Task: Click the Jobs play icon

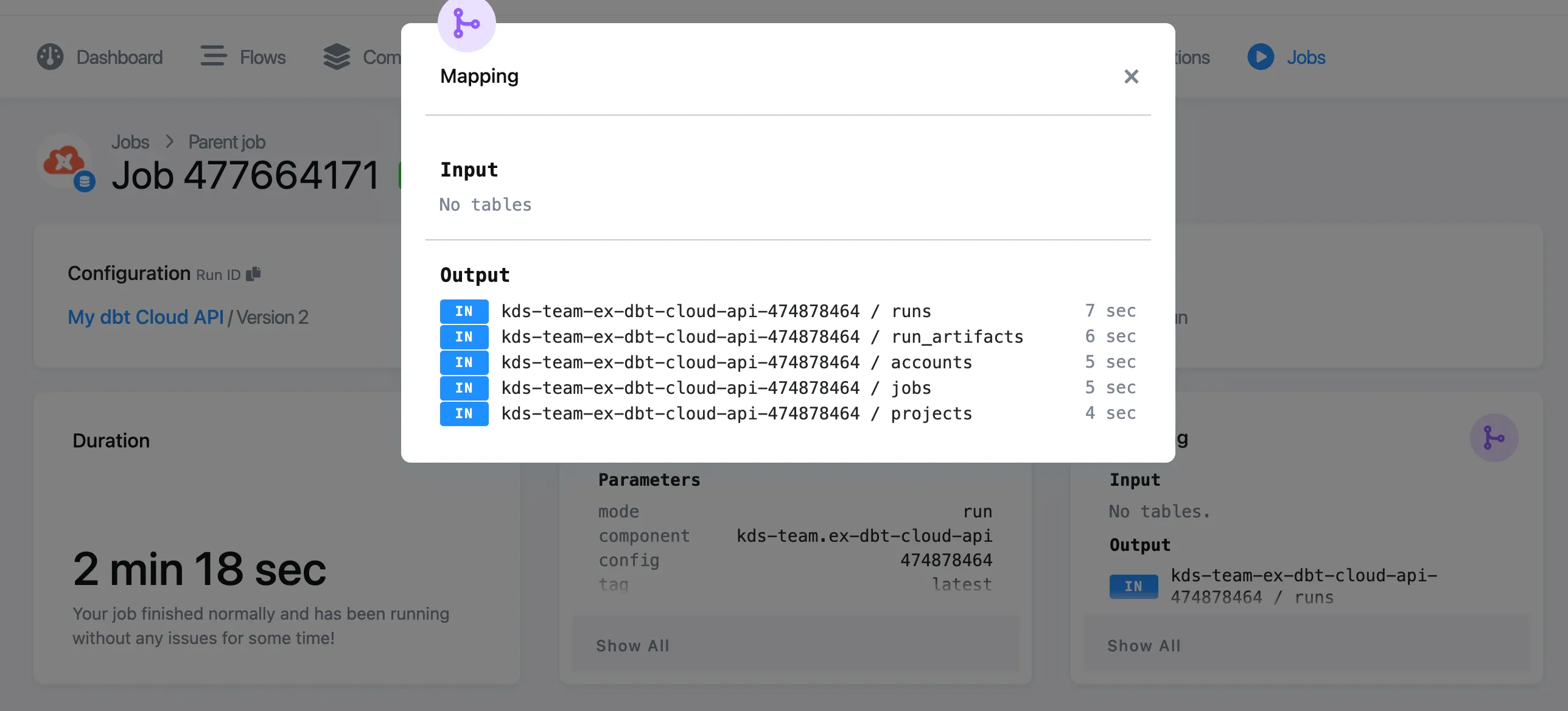Action: [1261, 57]
